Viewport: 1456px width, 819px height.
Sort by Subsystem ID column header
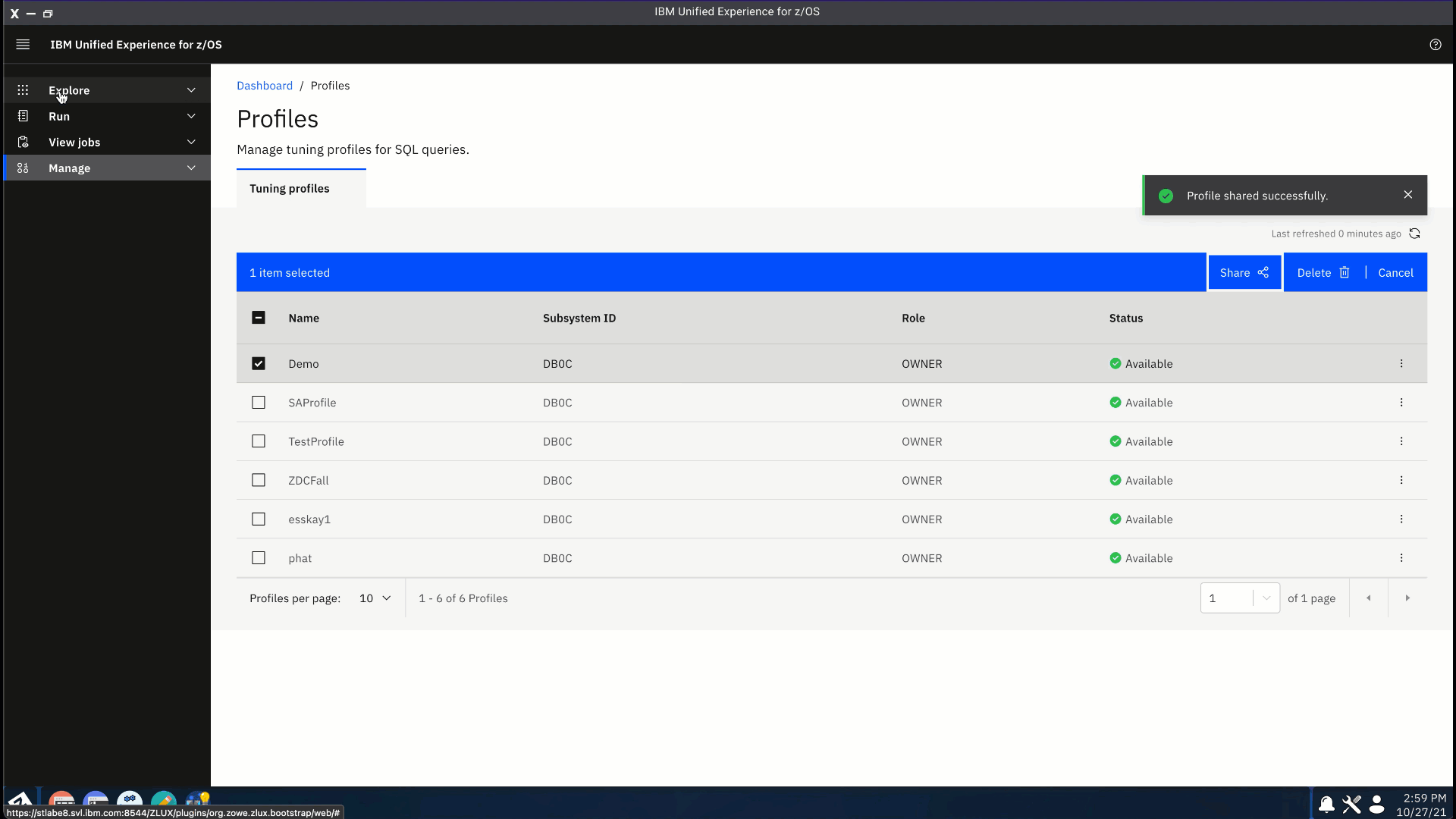pyautogui.click(x=579, y=318)
